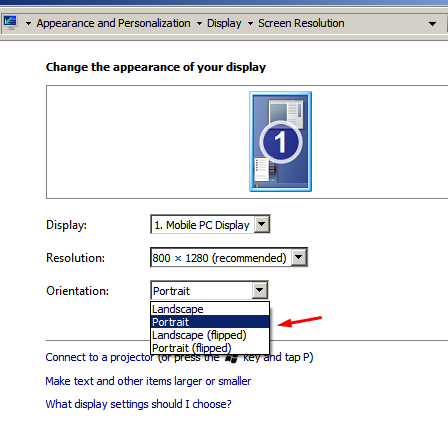This screenshot has width=448, height=438.
Task: Open the Display dropdown (1. Mobile PC Display)
Action: click(x=210, y=224)
